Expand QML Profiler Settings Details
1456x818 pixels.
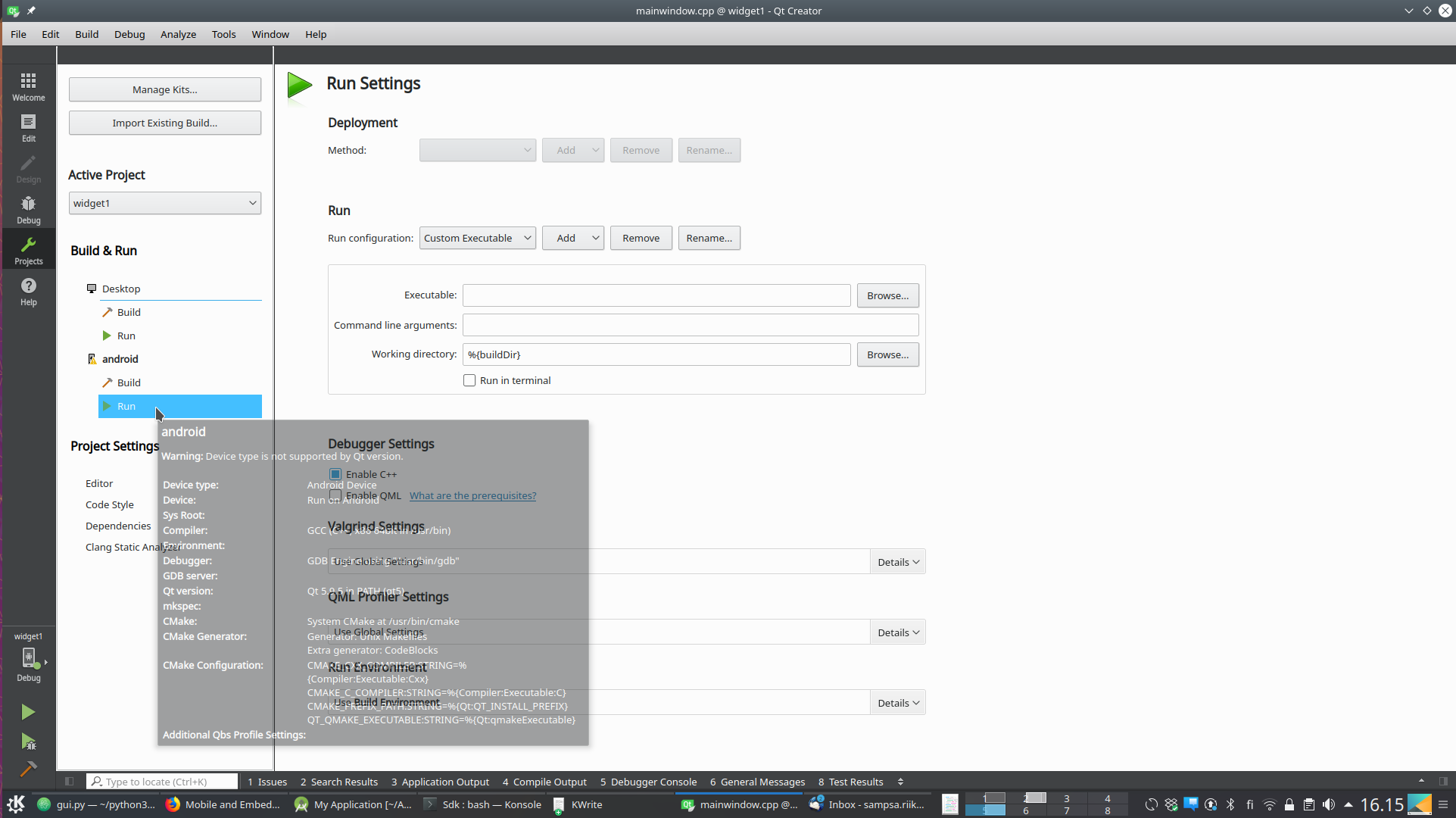[x=898, y=632]
